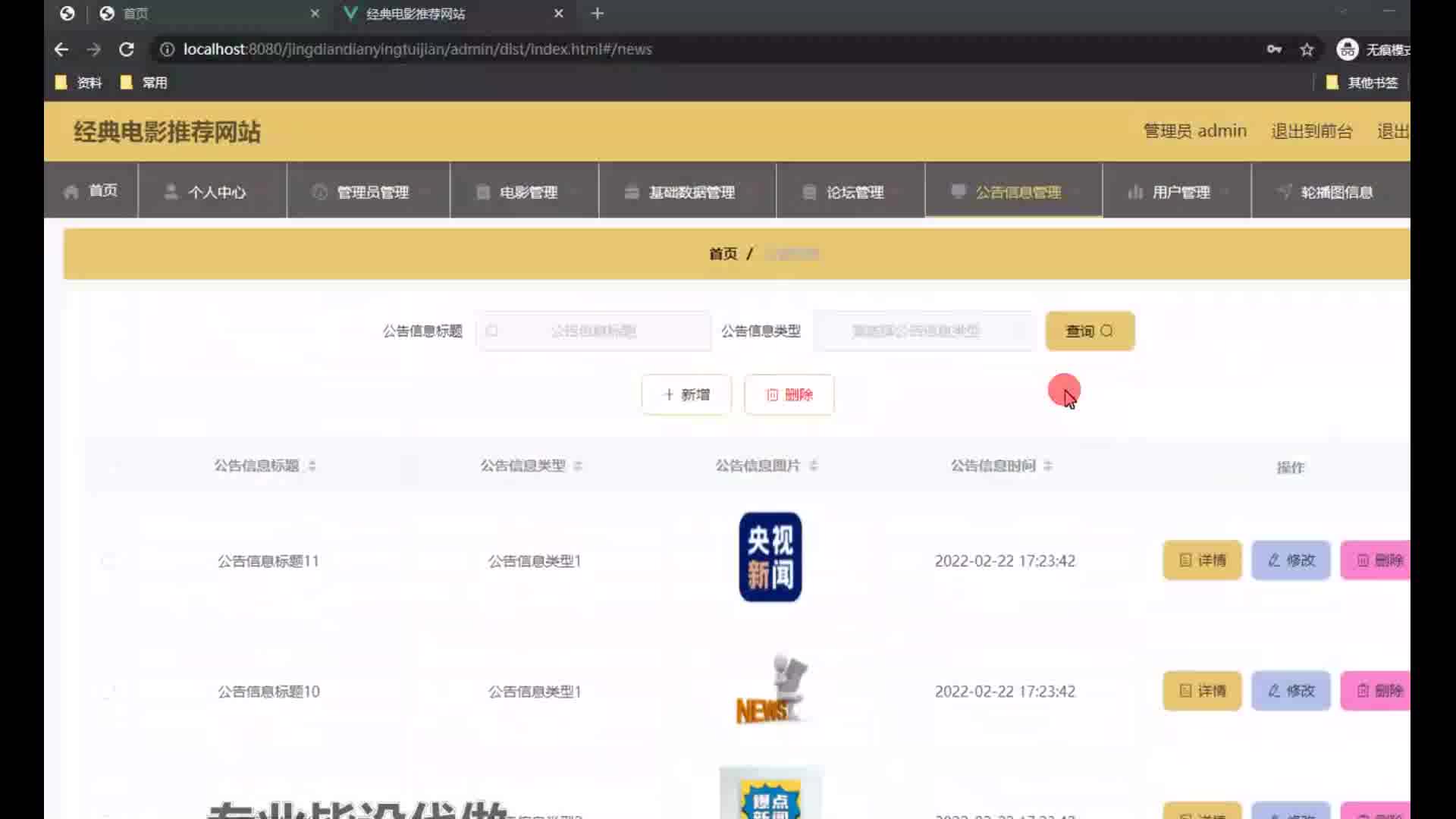Click the timestamp in the 公告信息标题11 row
This screenshot has height=819, width=1456.
click(x=1005, y=561)
